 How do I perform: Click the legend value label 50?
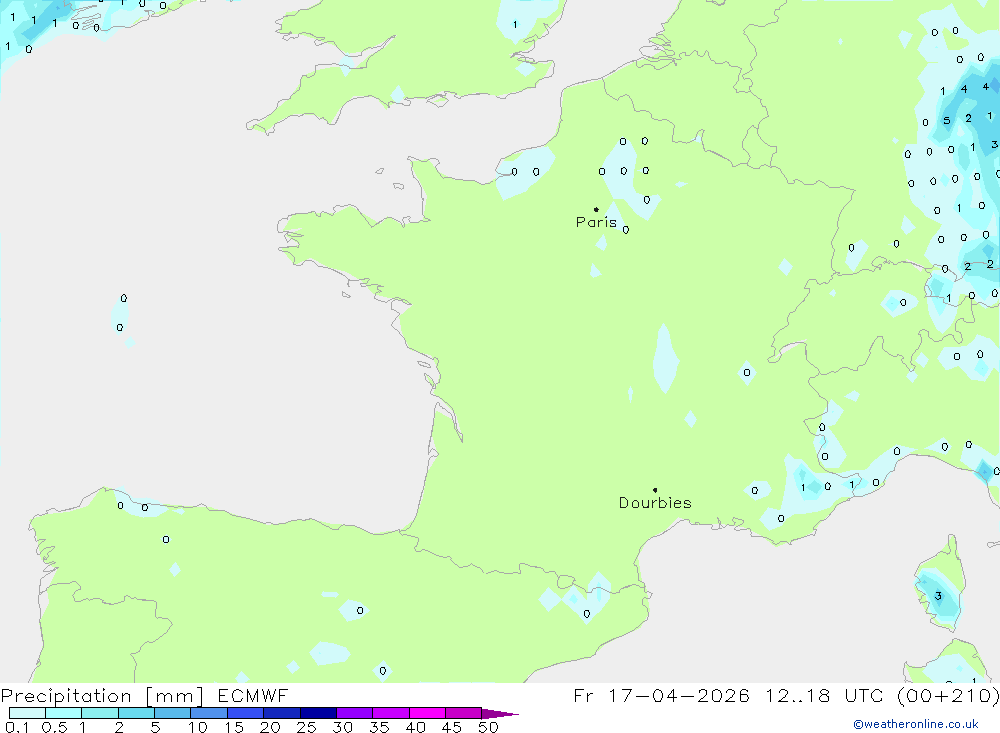tap(488, 727)
